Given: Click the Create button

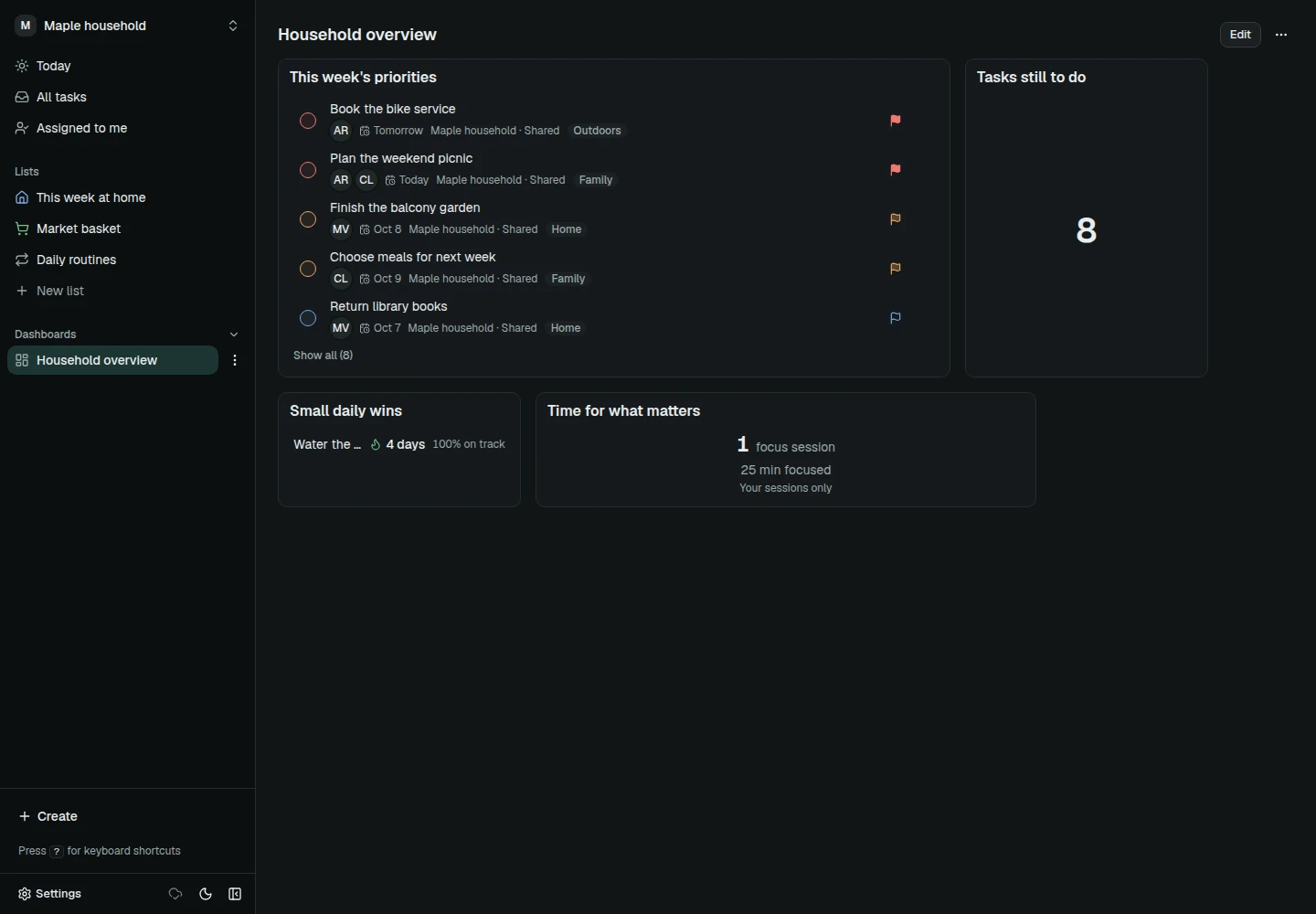Looking at the screenshot, I should [48, 816].
